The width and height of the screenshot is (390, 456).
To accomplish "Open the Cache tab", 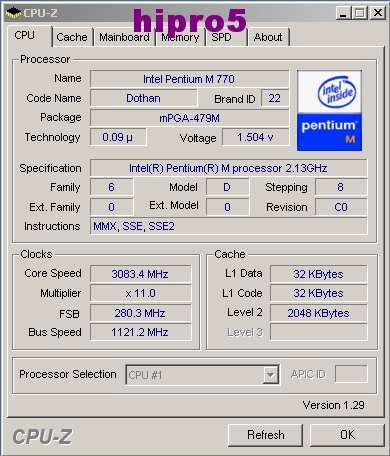I will 72,37.
